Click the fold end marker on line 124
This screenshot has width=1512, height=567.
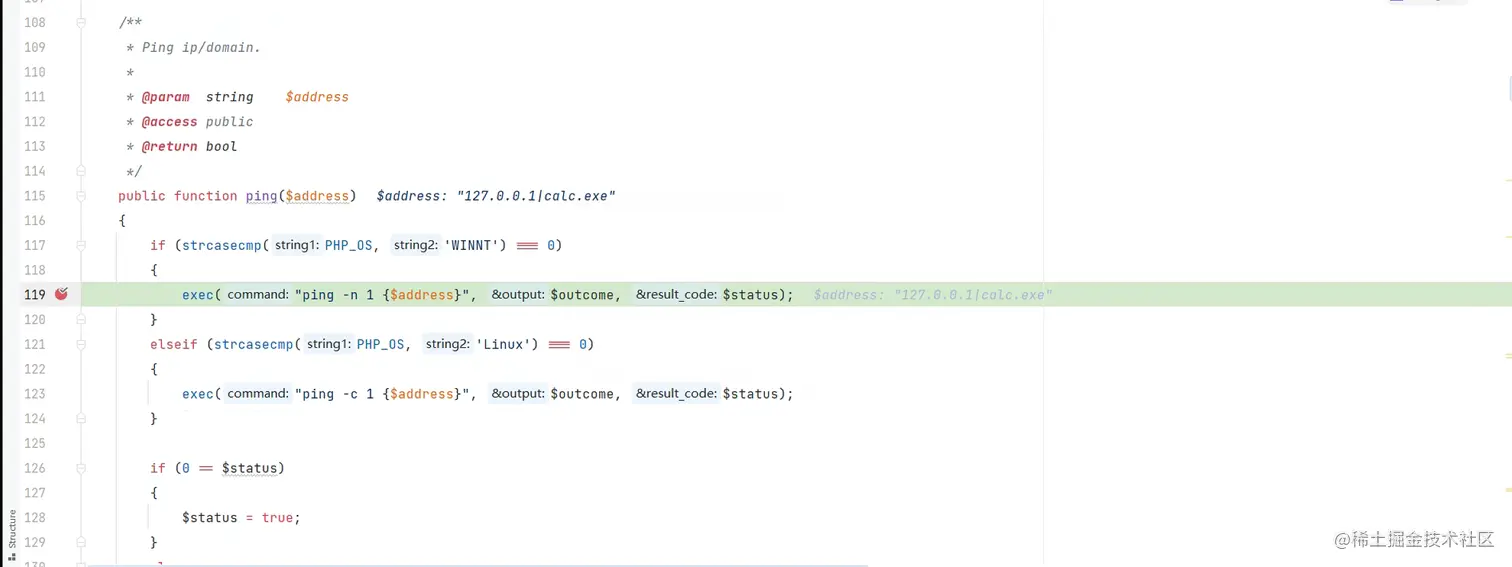click(x=81, y=419)
